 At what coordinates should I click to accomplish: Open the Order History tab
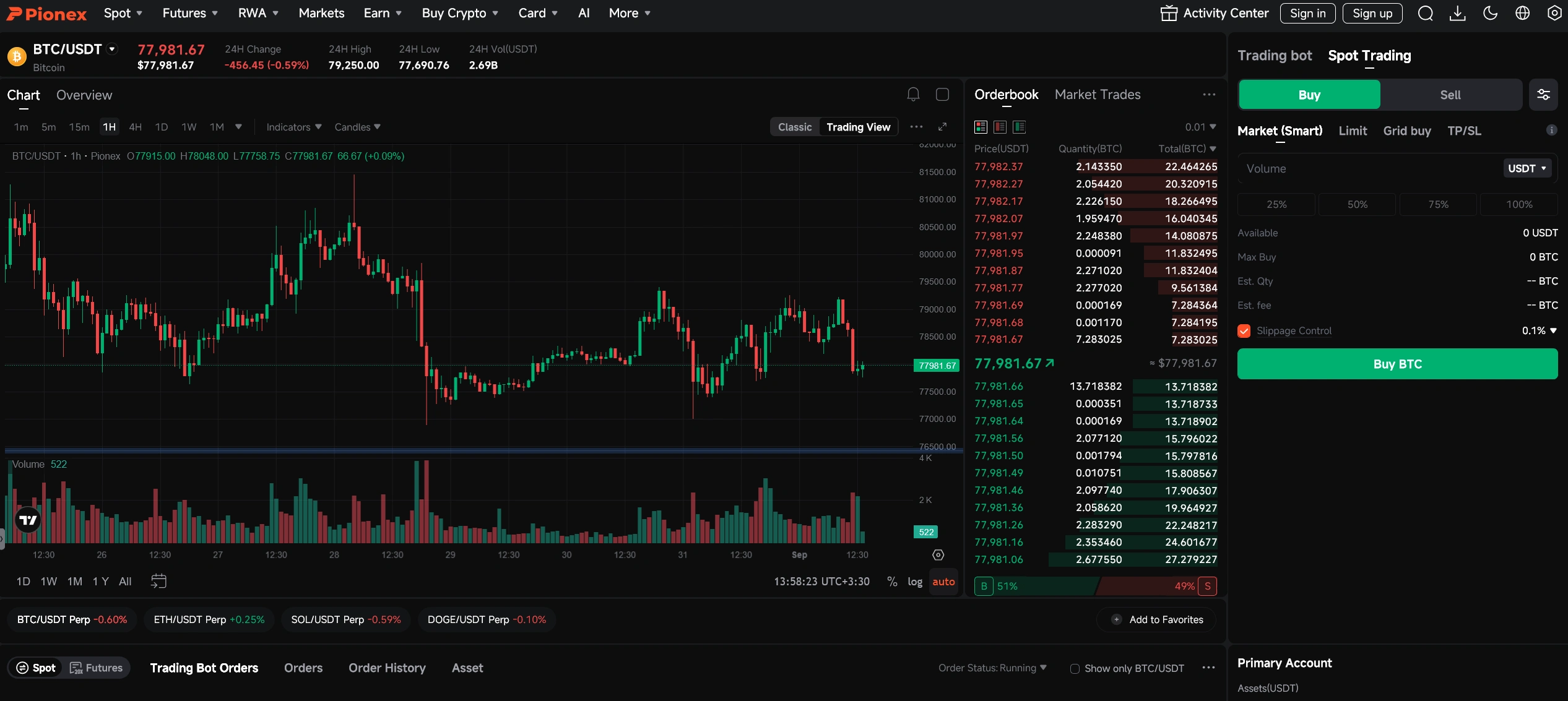pos(387,668)
